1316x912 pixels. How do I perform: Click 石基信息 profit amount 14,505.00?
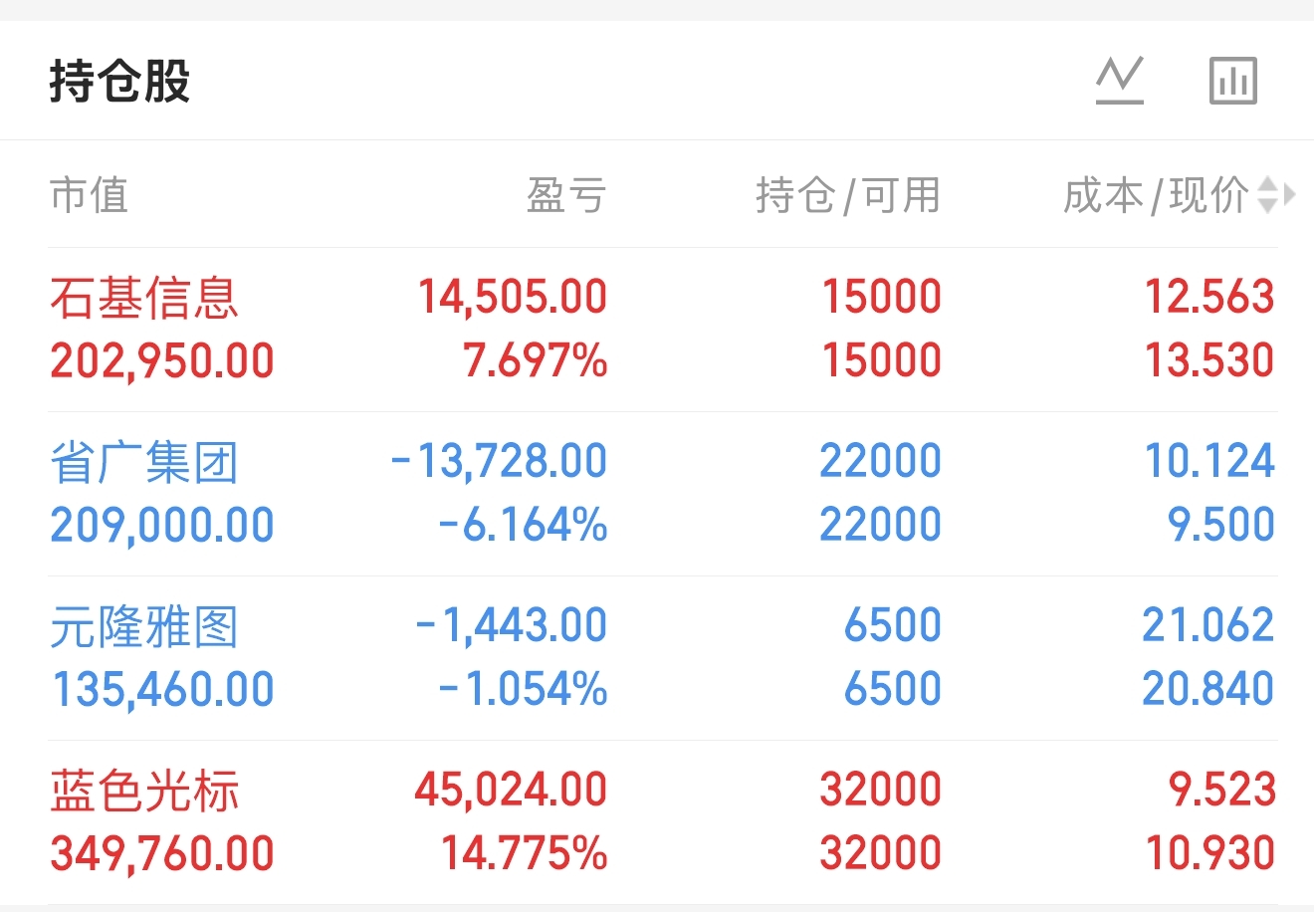512,298
